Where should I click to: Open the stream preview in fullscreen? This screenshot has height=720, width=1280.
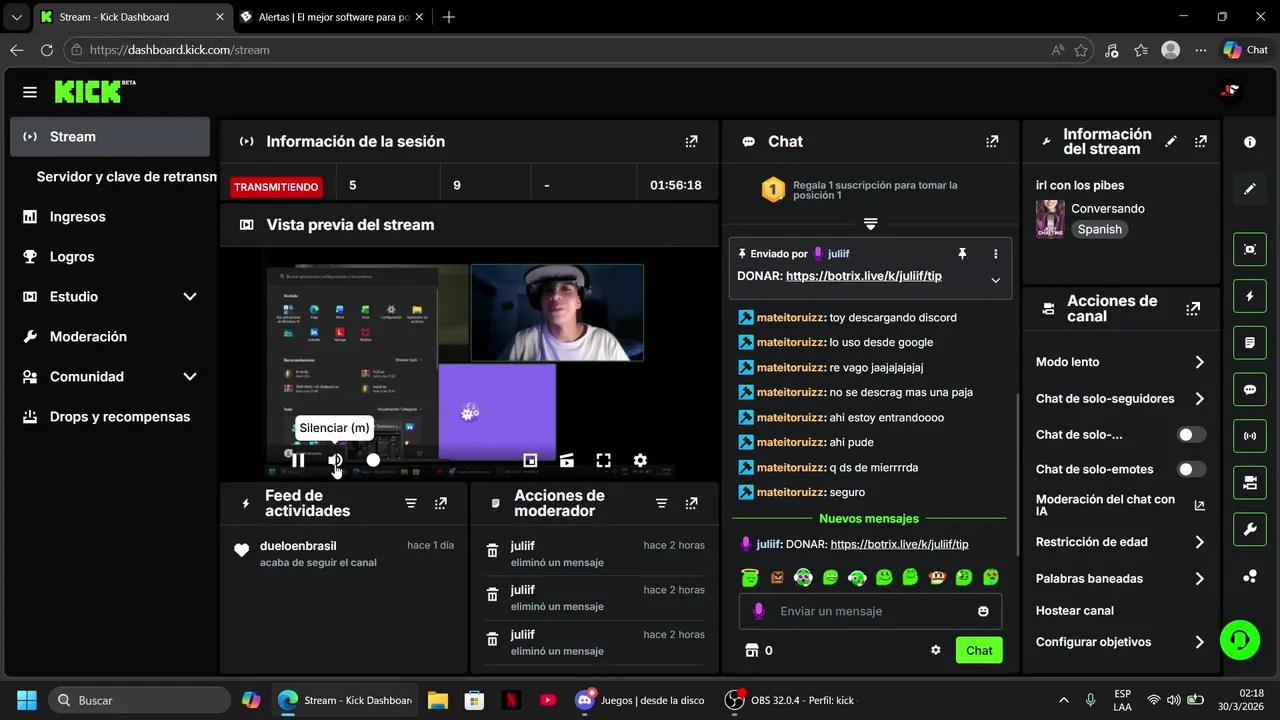pos(604,460)
